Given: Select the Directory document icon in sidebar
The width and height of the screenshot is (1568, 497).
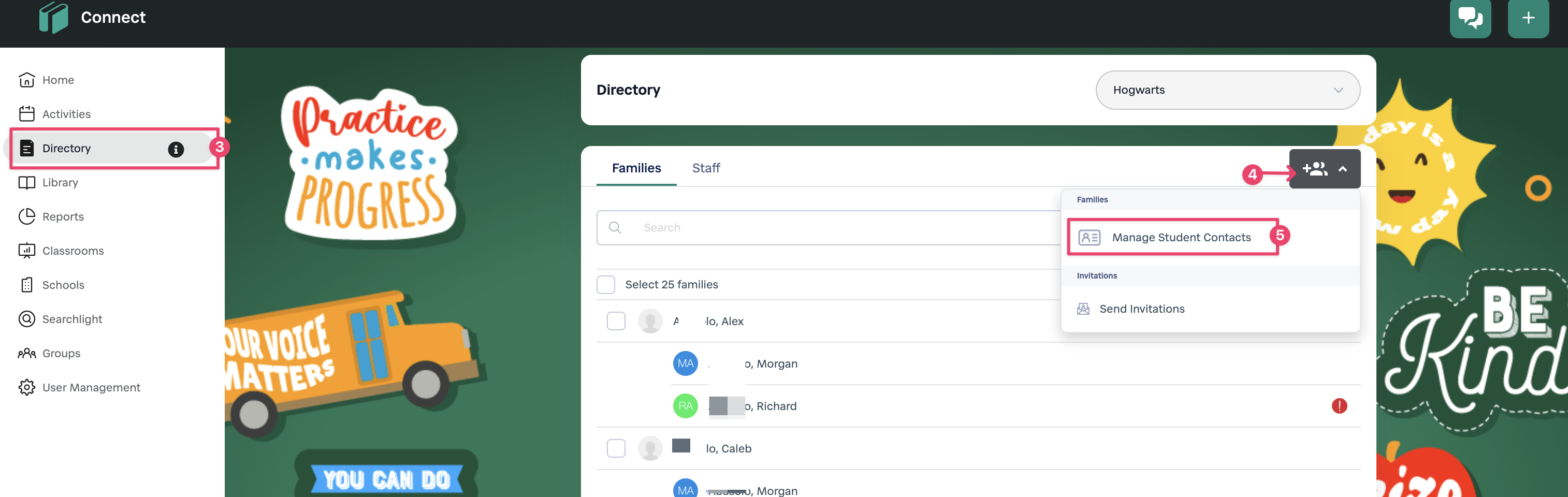Looking at the screenshot, I should coord(27,148).
